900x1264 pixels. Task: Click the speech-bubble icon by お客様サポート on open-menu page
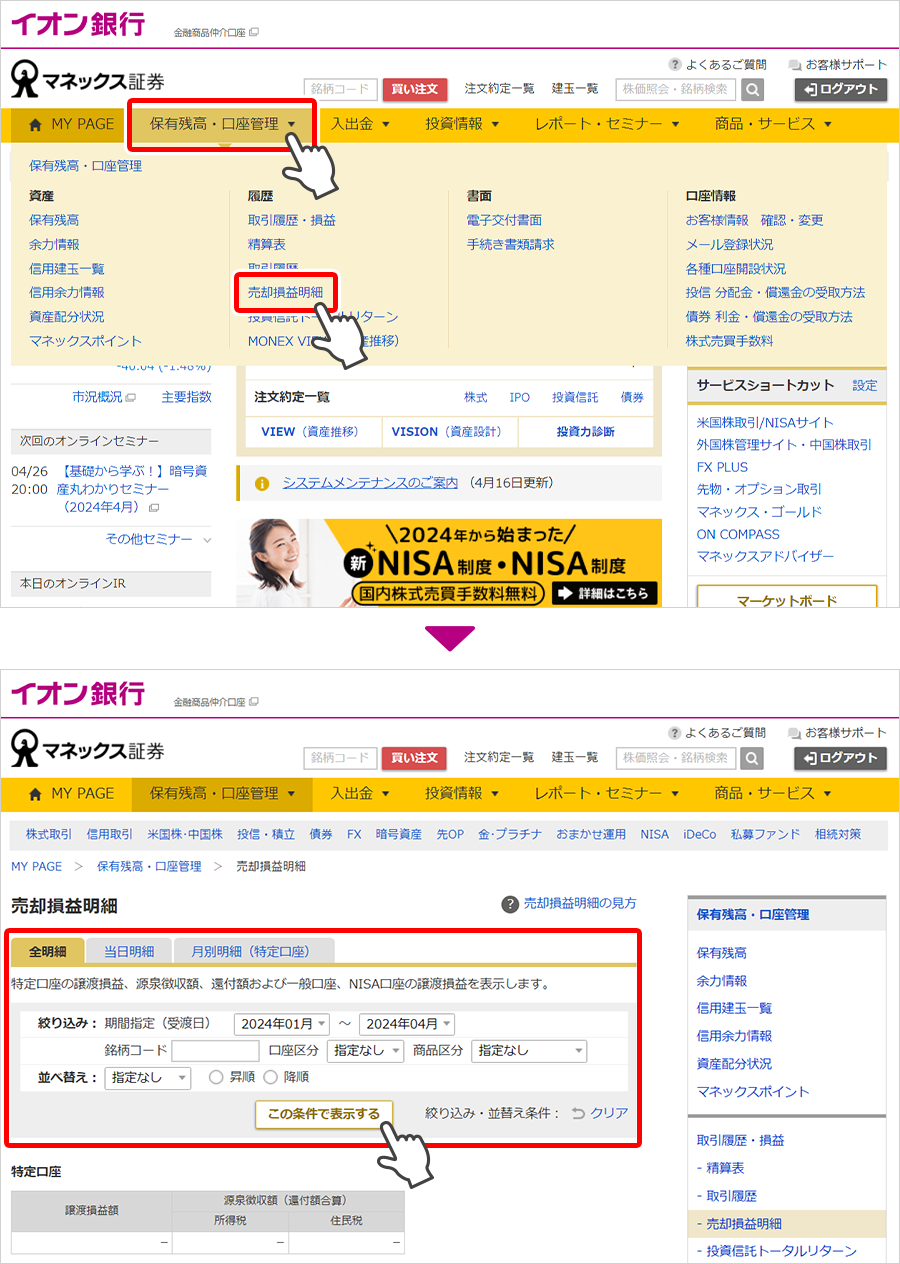pyautogui.click(x=795, y=65)
